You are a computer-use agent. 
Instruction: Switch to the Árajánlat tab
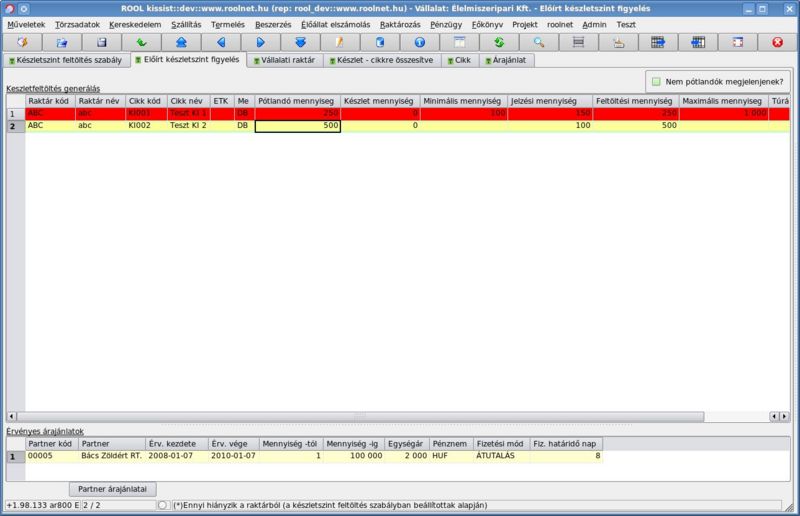tap(509, 60)
